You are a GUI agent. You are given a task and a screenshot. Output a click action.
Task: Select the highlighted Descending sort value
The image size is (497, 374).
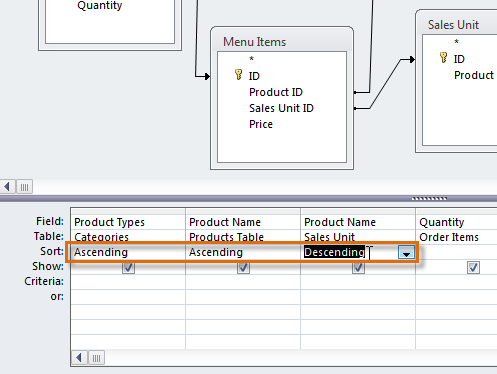[x=334, y=252]
